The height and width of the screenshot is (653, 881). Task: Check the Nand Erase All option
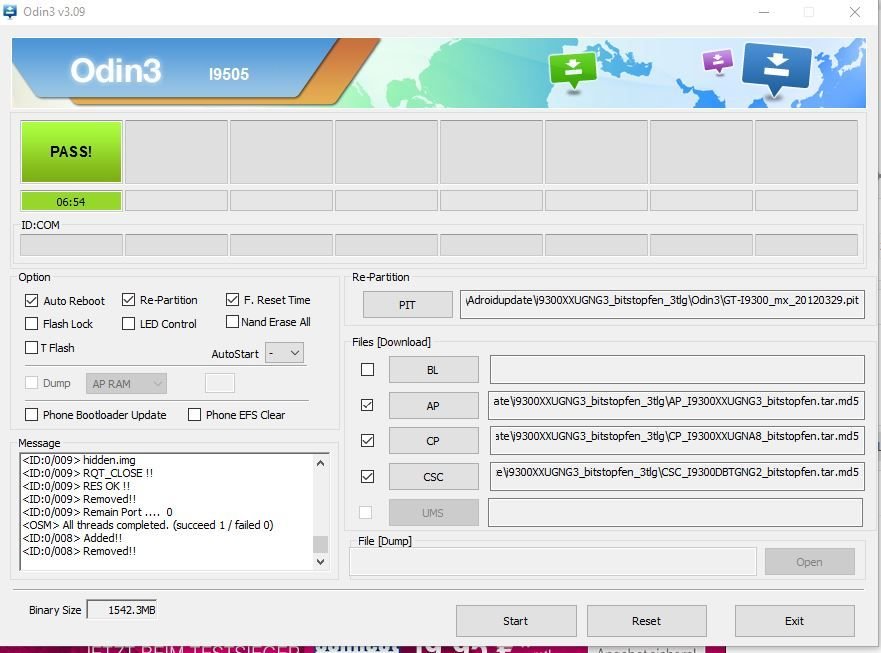(x=232, y=322)
